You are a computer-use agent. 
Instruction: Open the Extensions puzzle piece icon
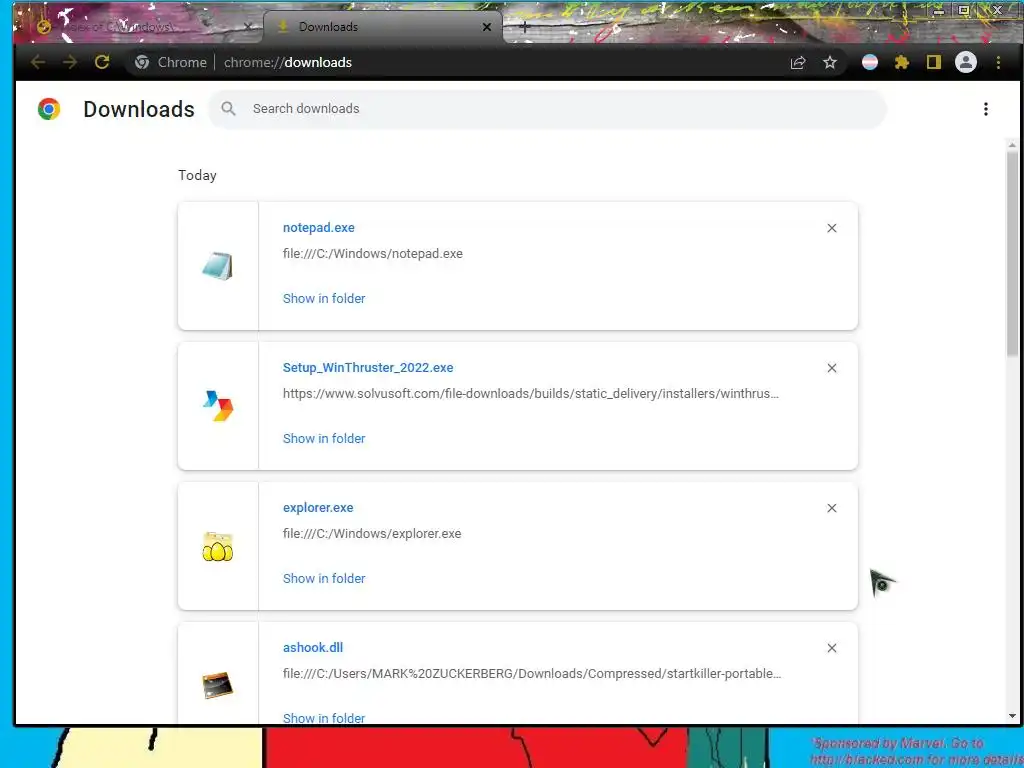click(902, 63)
